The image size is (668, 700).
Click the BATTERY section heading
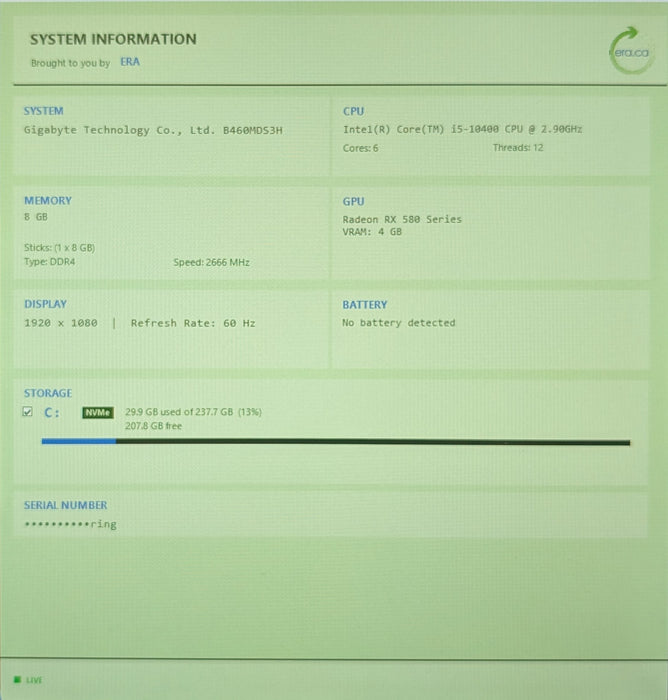point(365,305)
